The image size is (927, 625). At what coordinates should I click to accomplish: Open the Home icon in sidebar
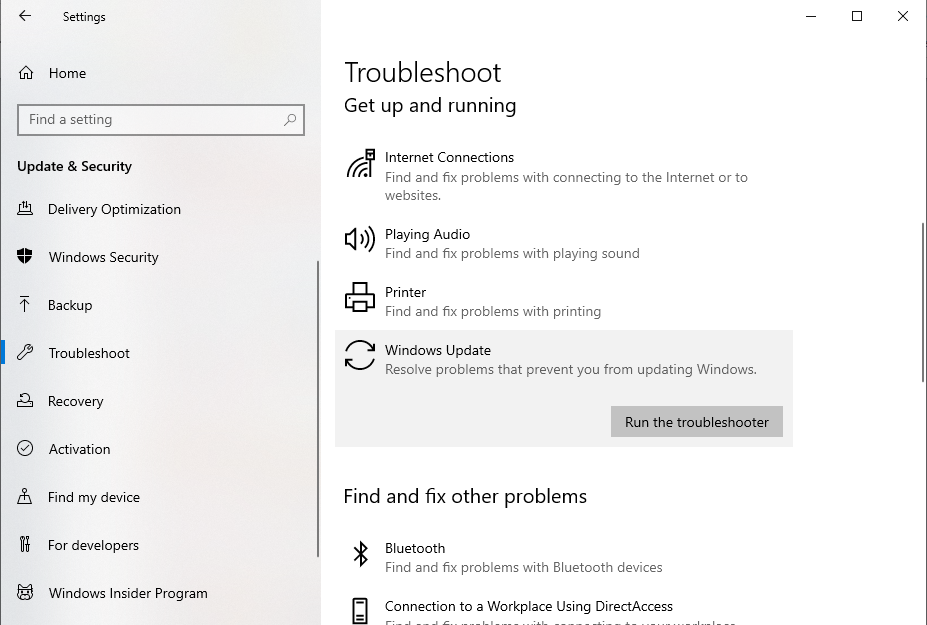pos(26,73)
